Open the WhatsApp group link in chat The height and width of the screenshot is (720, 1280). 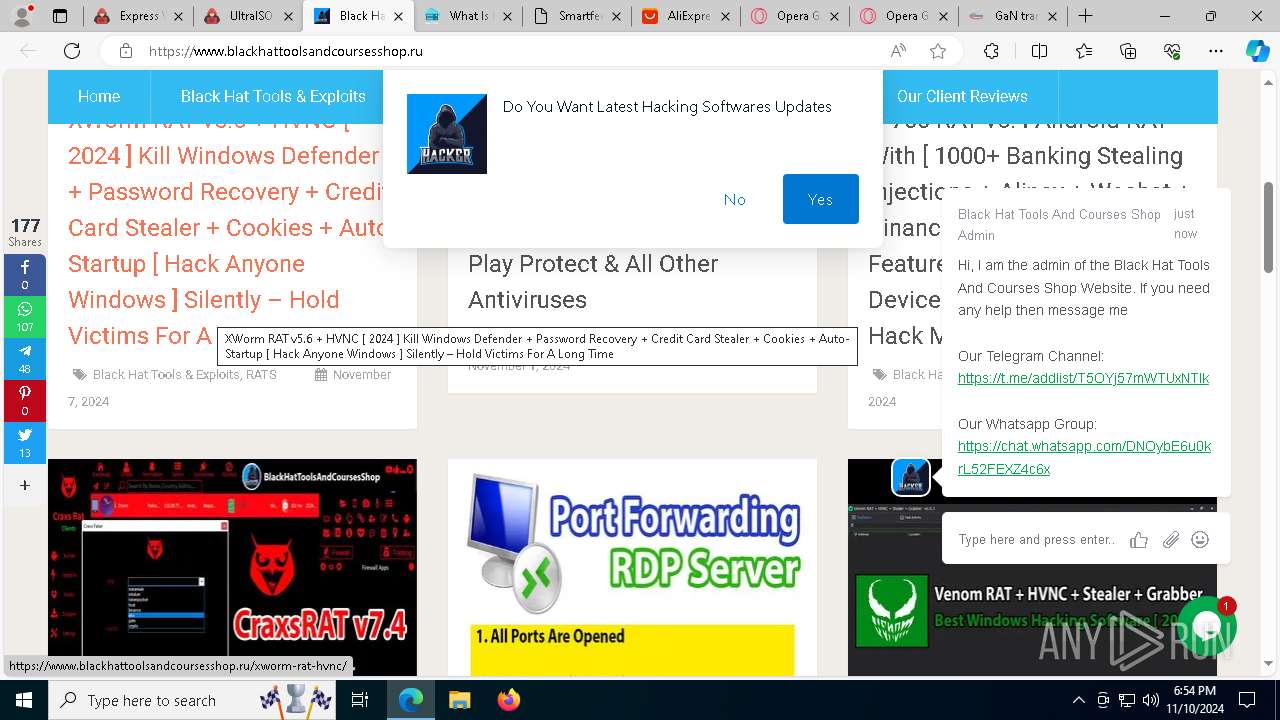[1084, 457]
